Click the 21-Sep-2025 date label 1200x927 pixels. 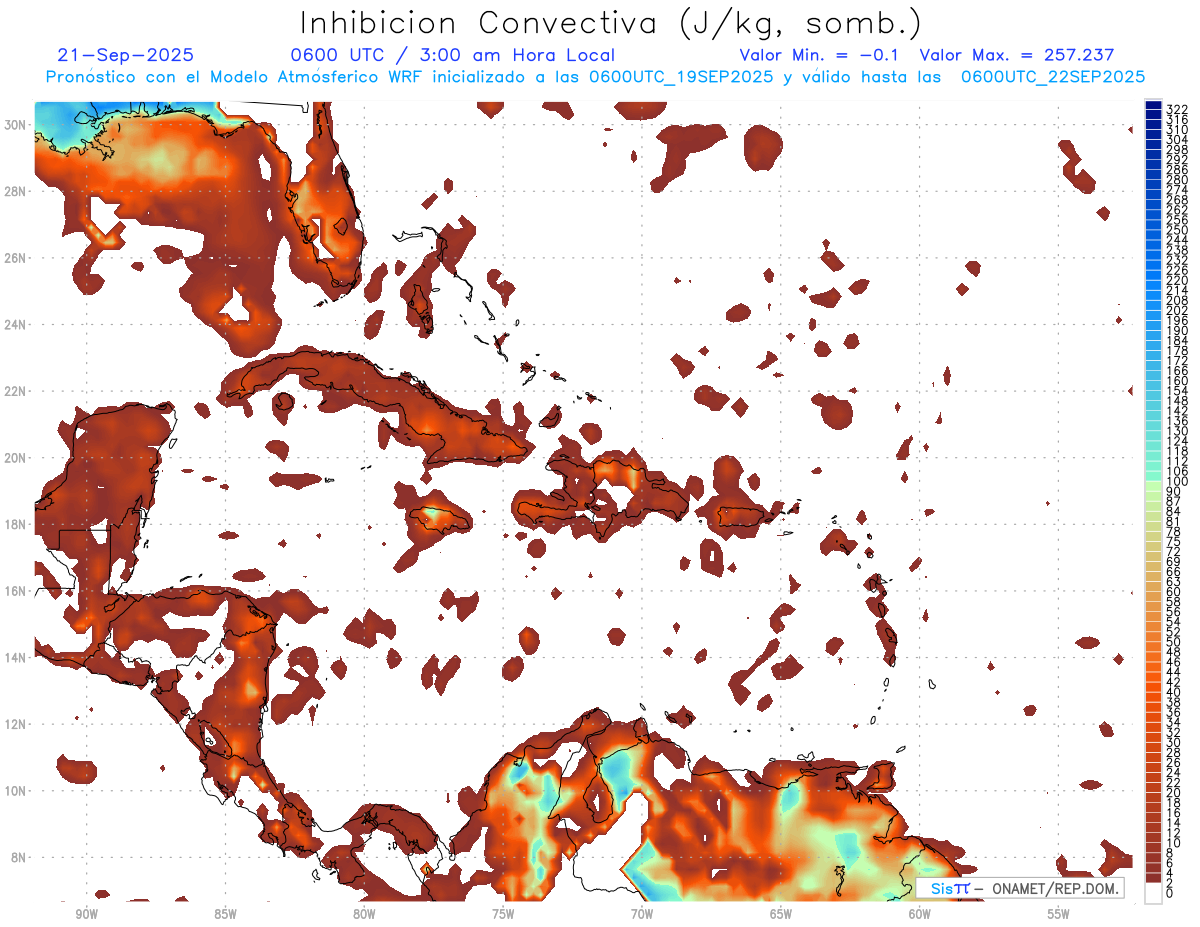[x=126, y=56]
